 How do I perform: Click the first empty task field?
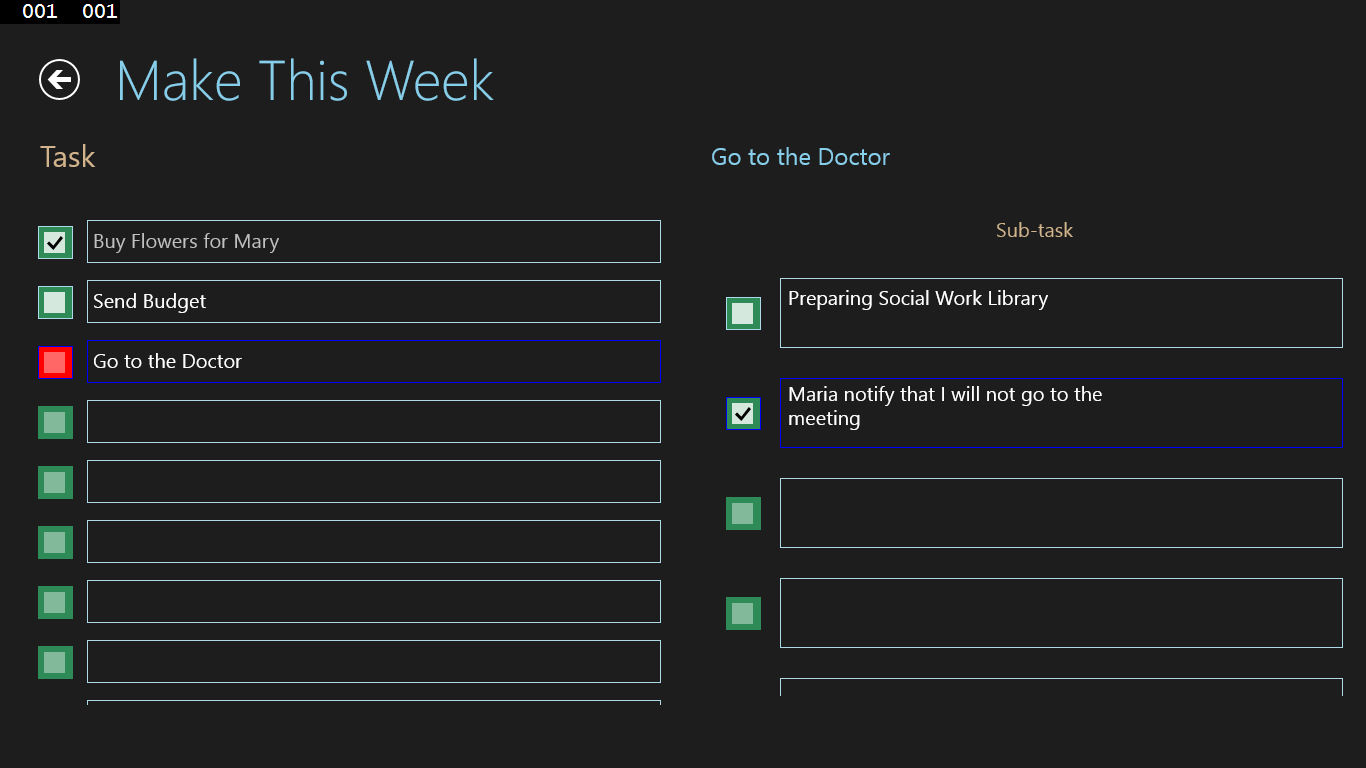click(x=373, y=422)
